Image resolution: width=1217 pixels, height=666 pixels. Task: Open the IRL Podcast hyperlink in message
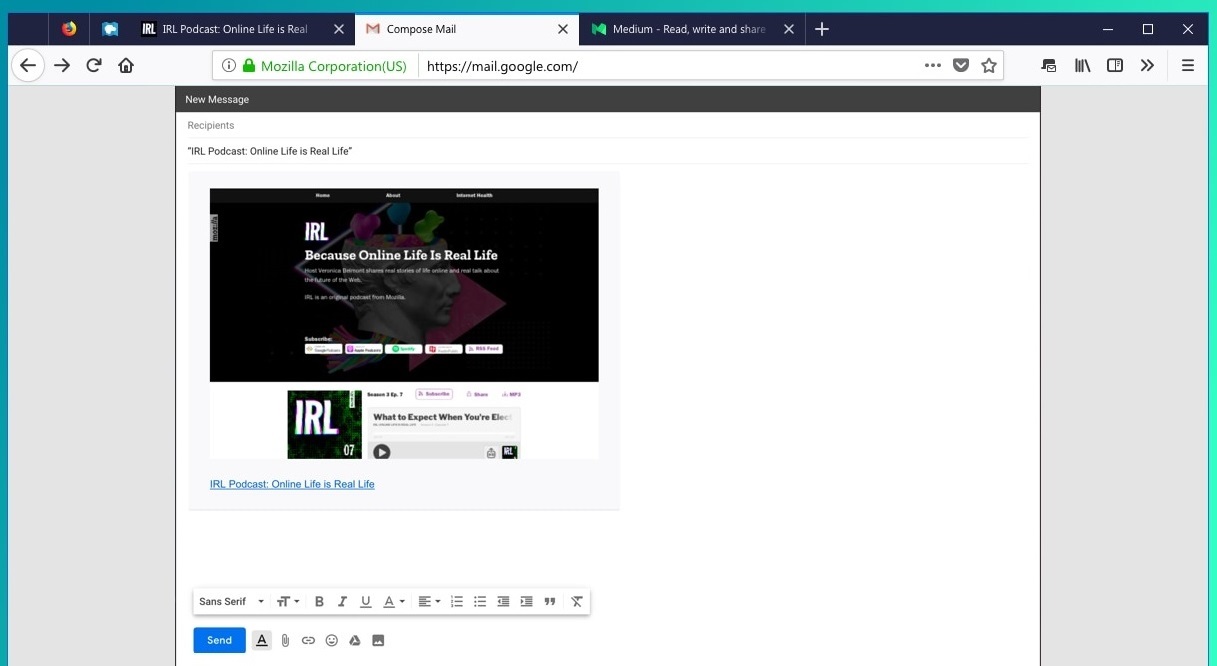pyautogui.click(x=292, y=484)
